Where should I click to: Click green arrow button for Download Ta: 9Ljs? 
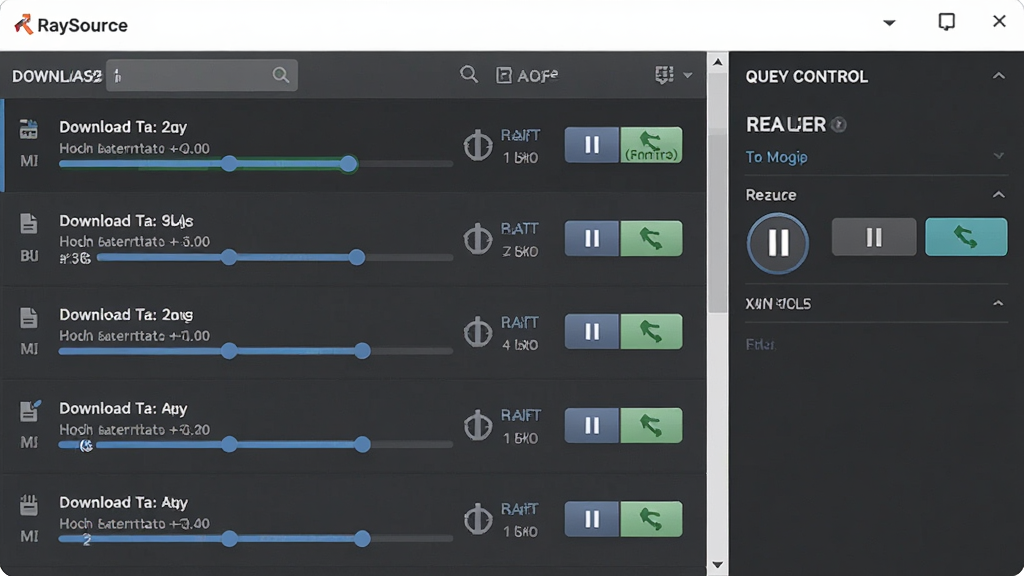pyautogui.click(x=651, y=238)
